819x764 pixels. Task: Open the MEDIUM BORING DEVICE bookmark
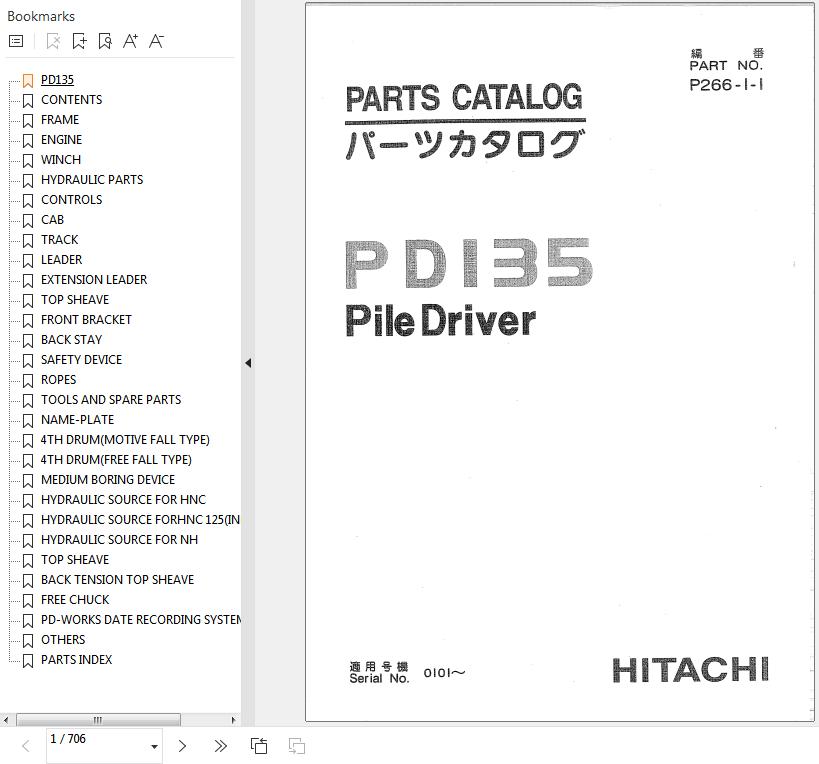pyautogui.click(x=108, y=480)
